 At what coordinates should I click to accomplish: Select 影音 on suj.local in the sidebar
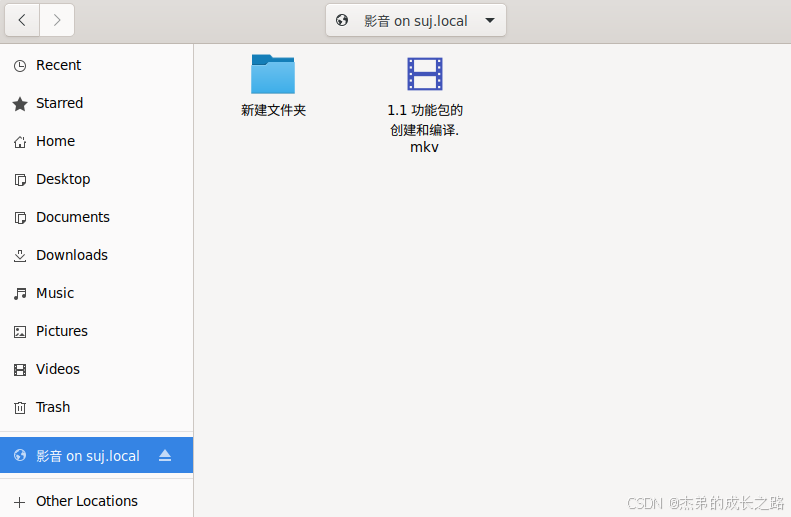(x=96, y=455)
